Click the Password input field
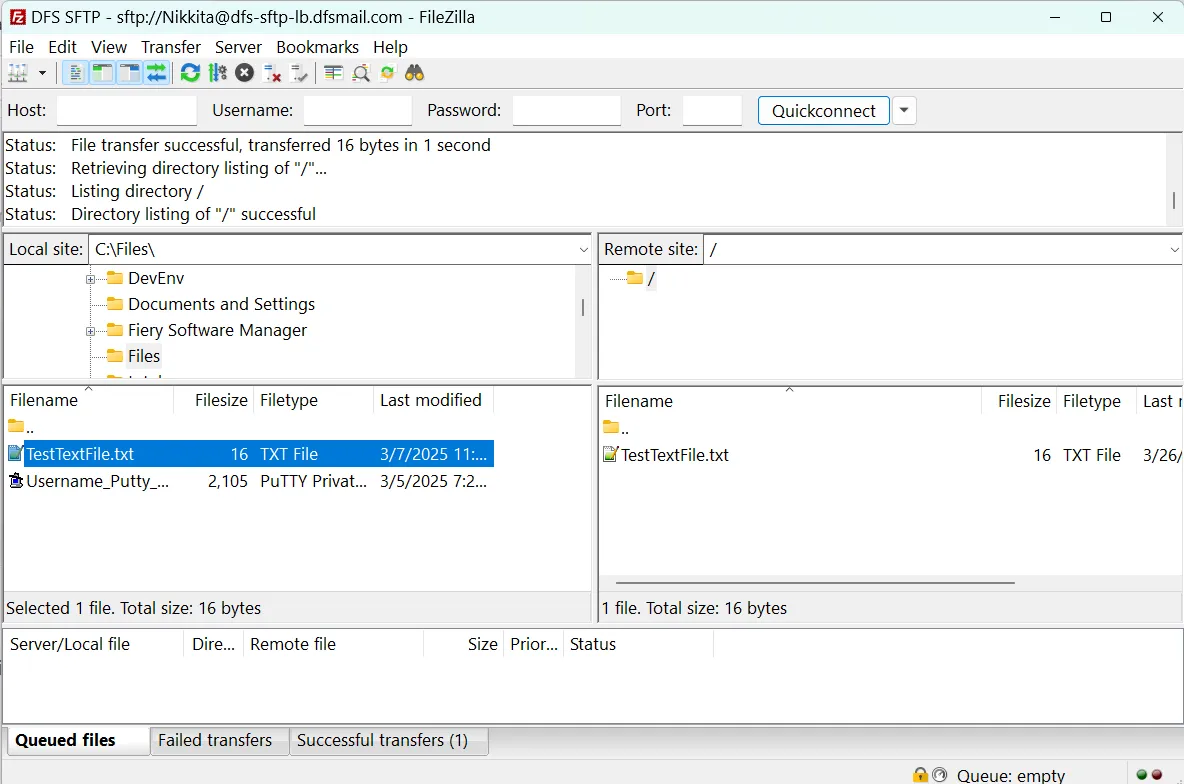Viewport: 1184px width, 784px height. click(566, 110)
